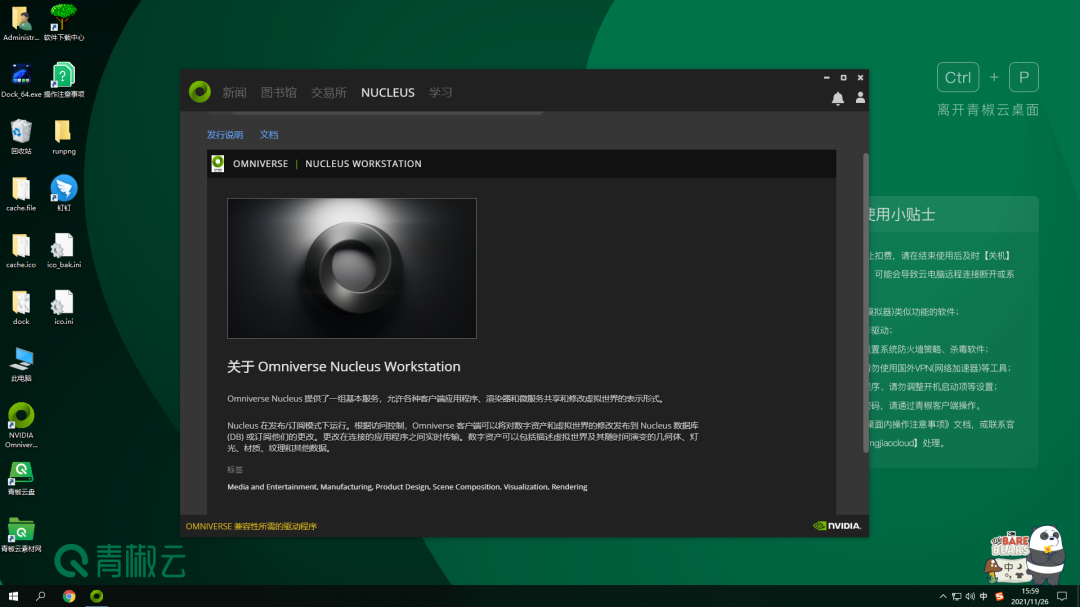Open the 文档 link
This screenshot has height=607, width=1080.
point(269,134)
